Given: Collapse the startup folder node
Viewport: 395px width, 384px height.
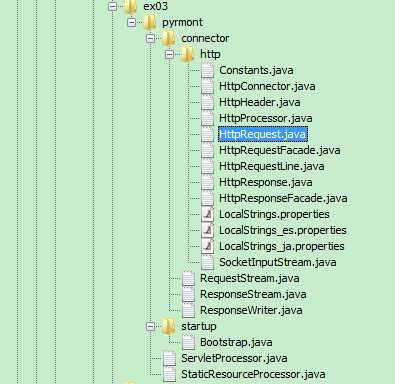Looking at the screenshot, I should click(151, 326).
